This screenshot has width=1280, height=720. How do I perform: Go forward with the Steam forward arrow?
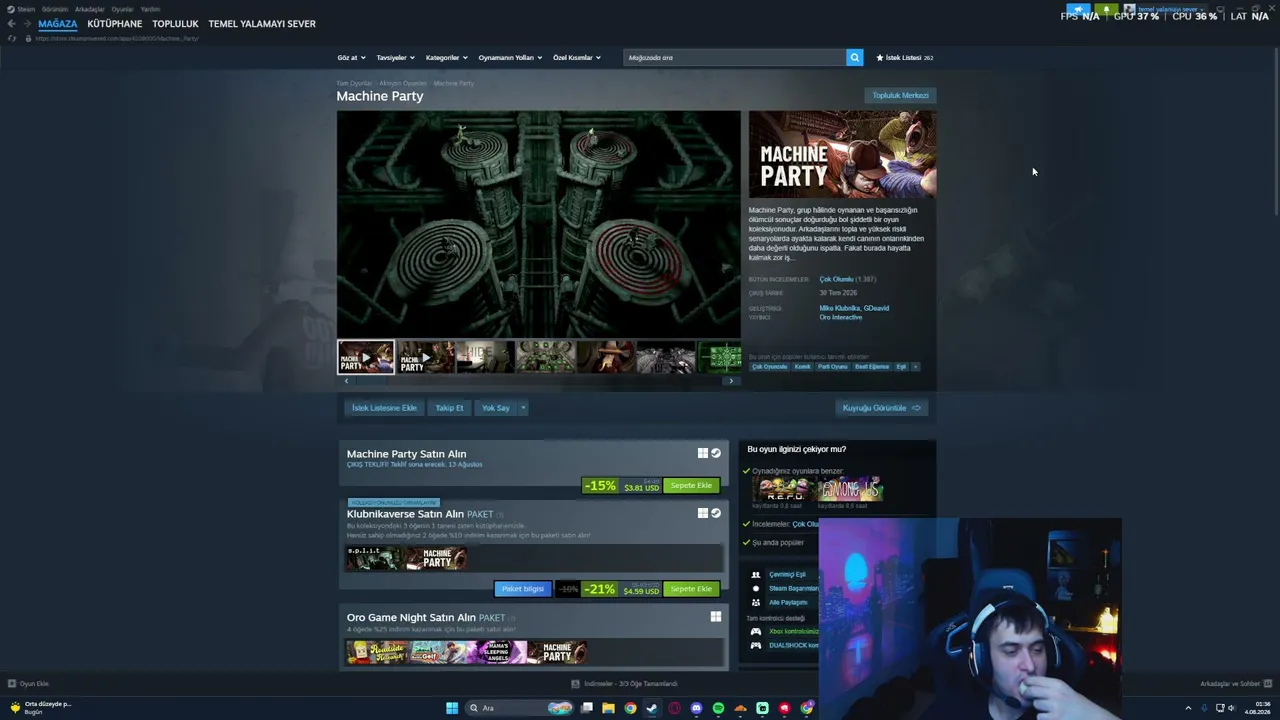click(x=25, y=24)
